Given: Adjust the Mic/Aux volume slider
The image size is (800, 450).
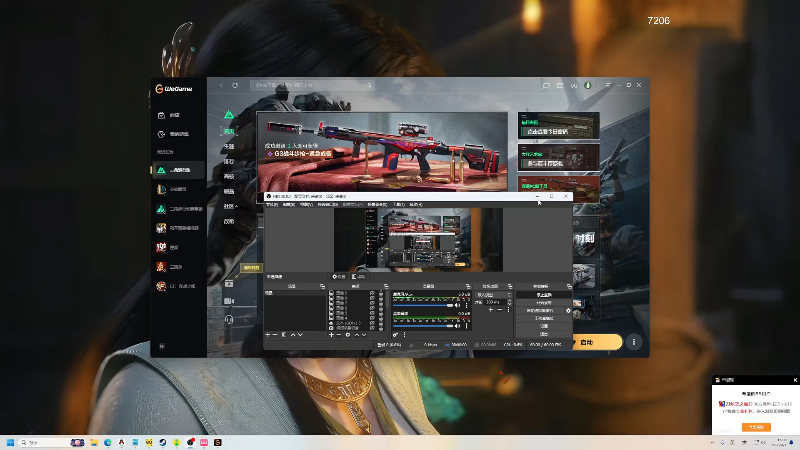Looking at the screenshot, I should click(x=423, y=305).
